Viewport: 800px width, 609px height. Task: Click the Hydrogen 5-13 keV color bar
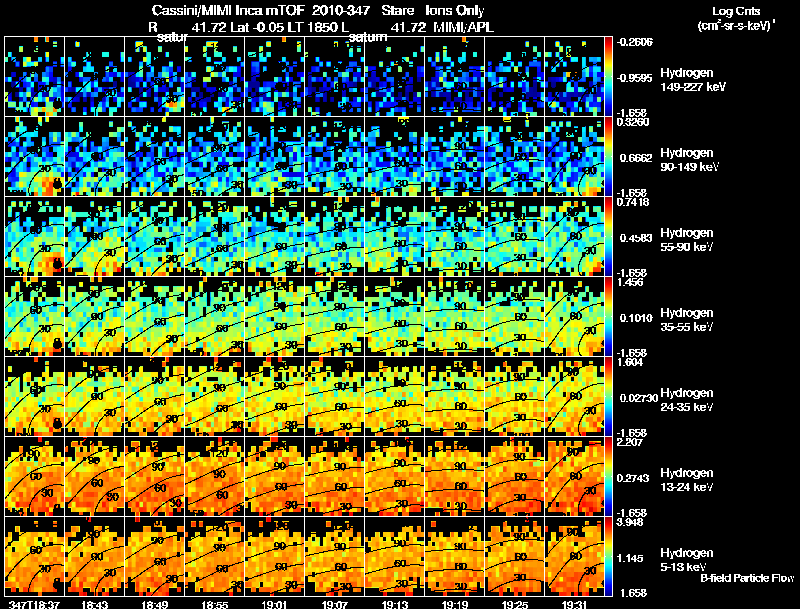(x=608, y=556)
